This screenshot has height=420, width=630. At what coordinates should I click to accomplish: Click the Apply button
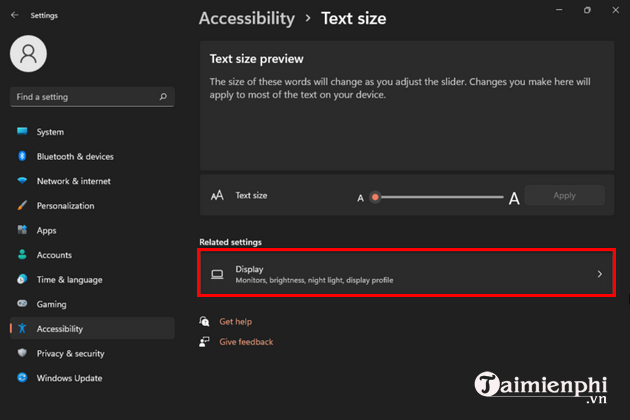tap(565, 195)
